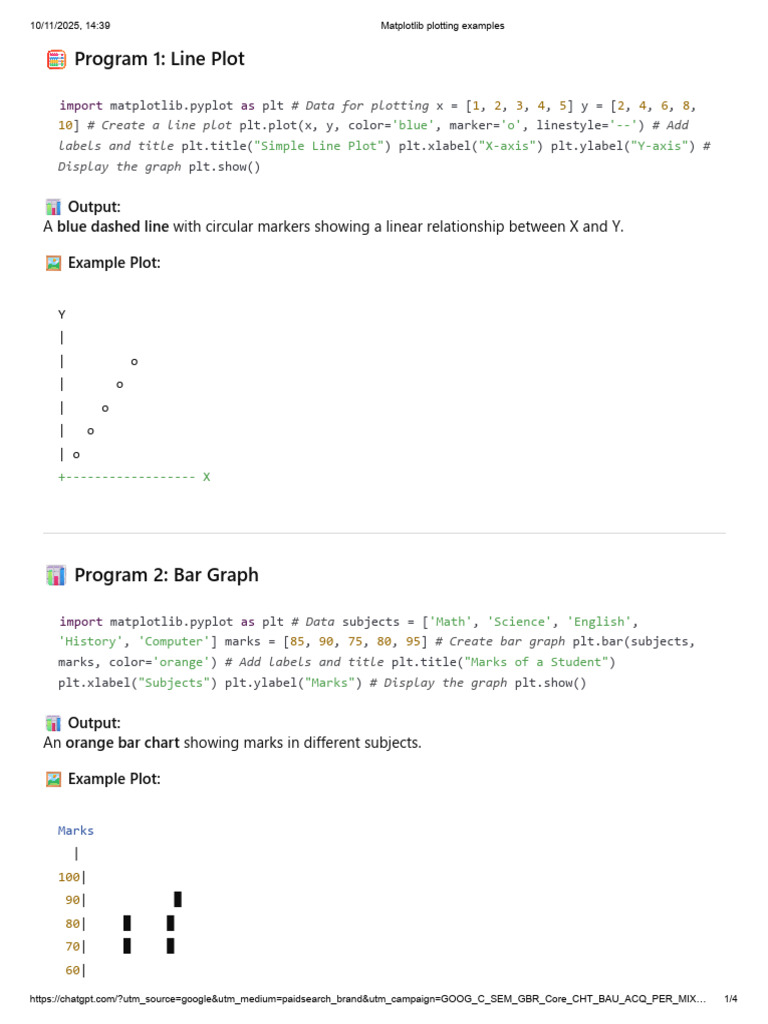Click the blue "Marks" axis label
Viewport: 768px width, 1024px height.
(76, 830)
